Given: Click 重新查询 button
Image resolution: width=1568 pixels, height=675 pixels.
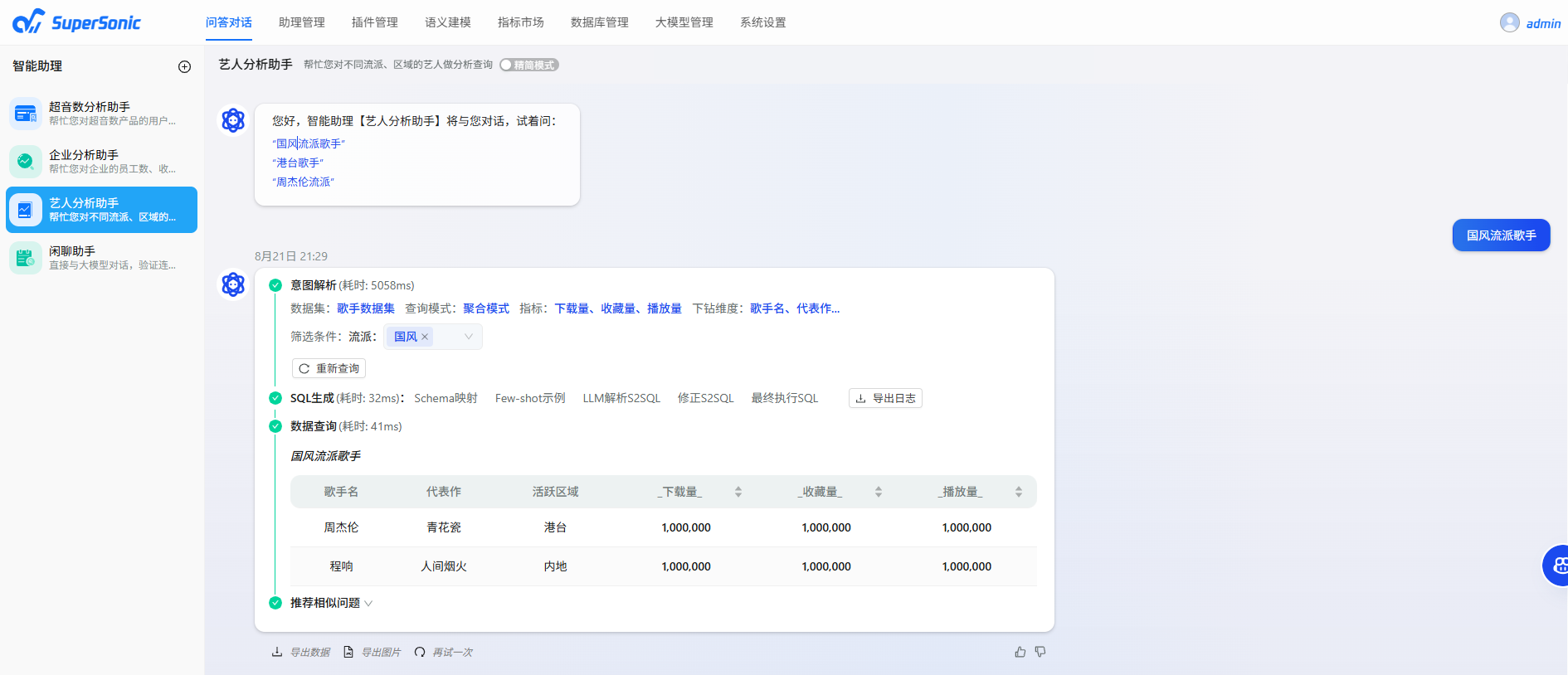Looking at the screenshot, I should (329, 368).
